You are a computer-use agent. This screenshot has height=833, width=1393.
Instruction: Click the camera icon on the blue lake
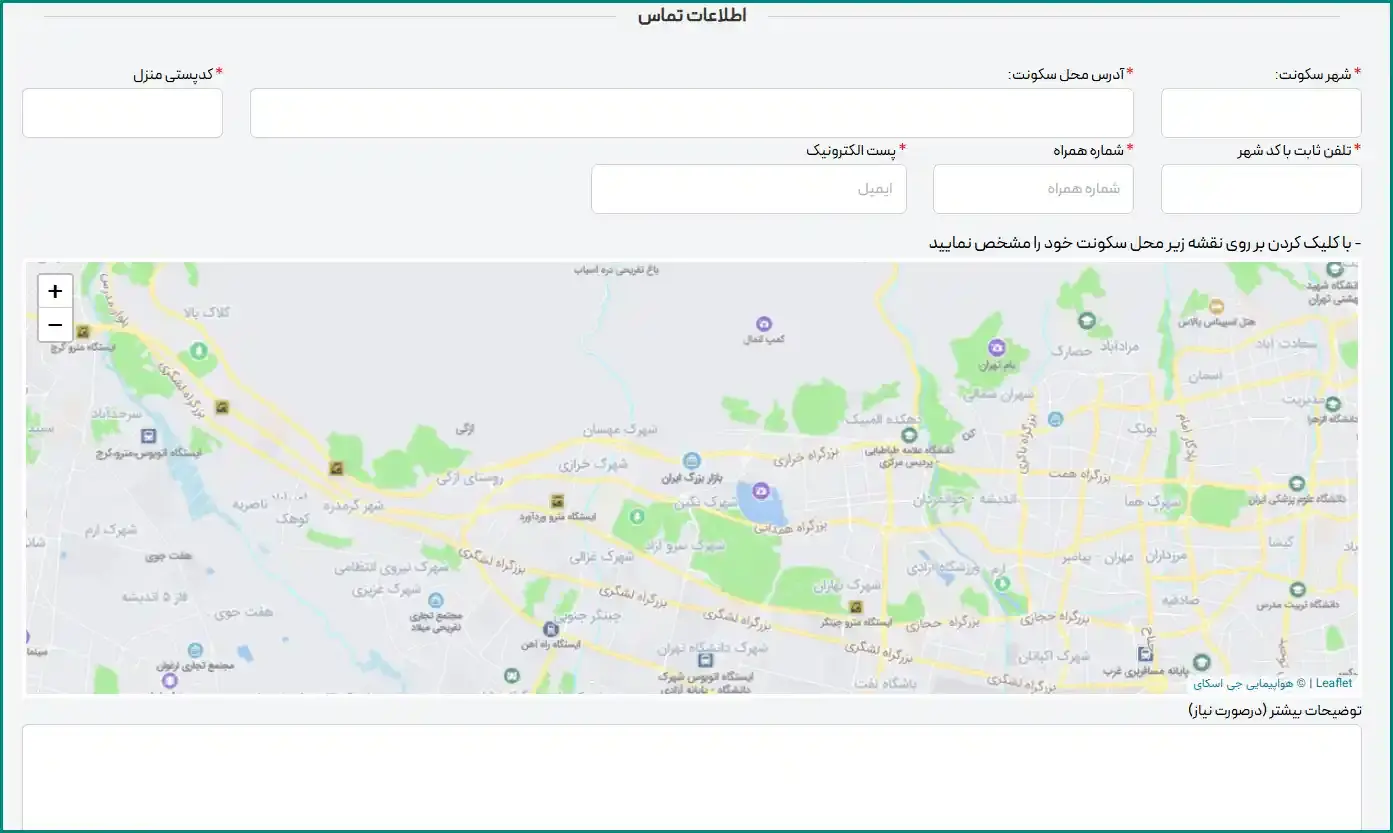coord(760,490)
